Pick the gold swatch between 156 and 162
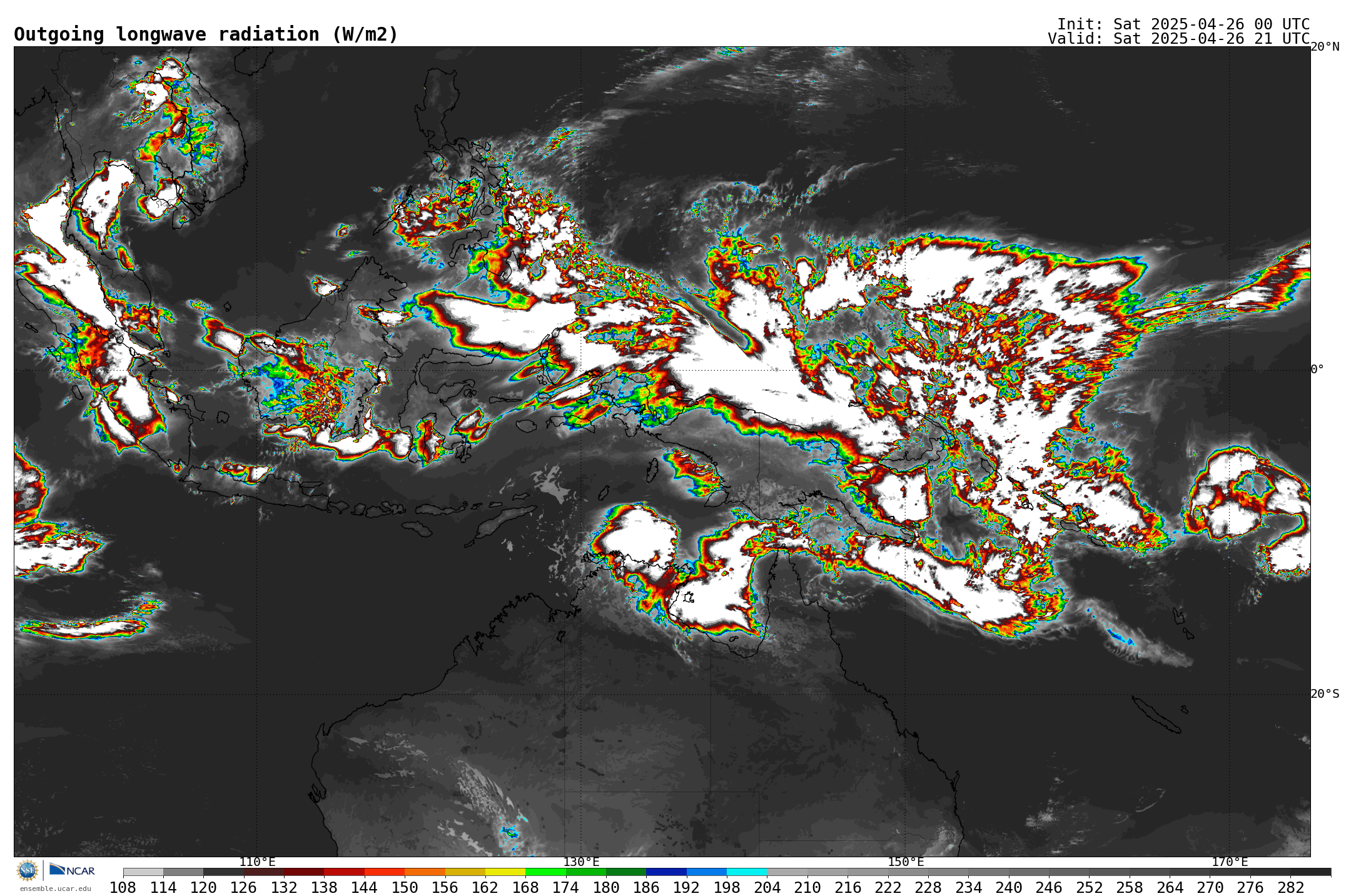This screenshot has height=896, width=1351. pyautogui.click(x=465, y=872)
